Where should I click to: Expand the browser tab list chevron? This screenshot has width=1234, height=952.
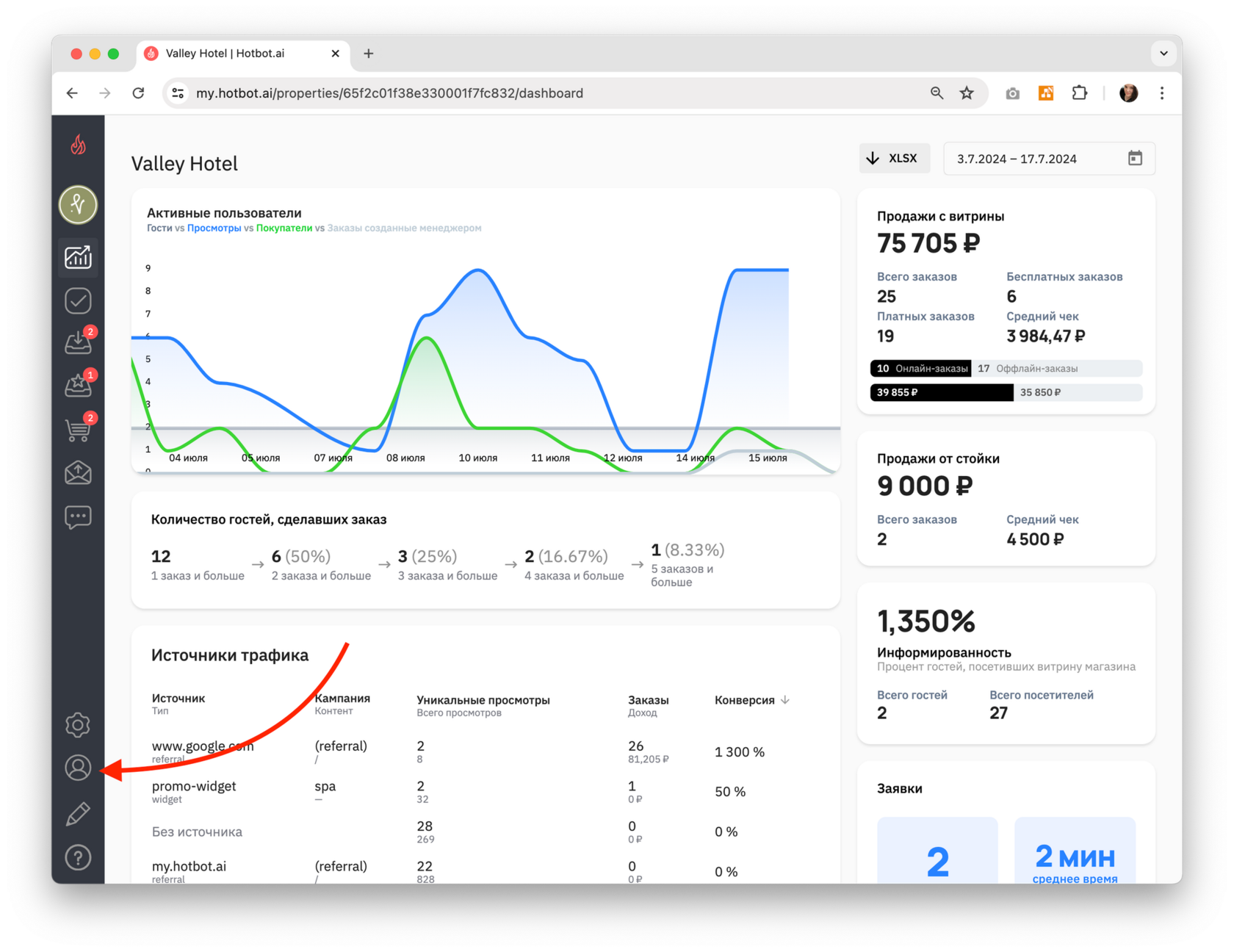coord(1163,54)
